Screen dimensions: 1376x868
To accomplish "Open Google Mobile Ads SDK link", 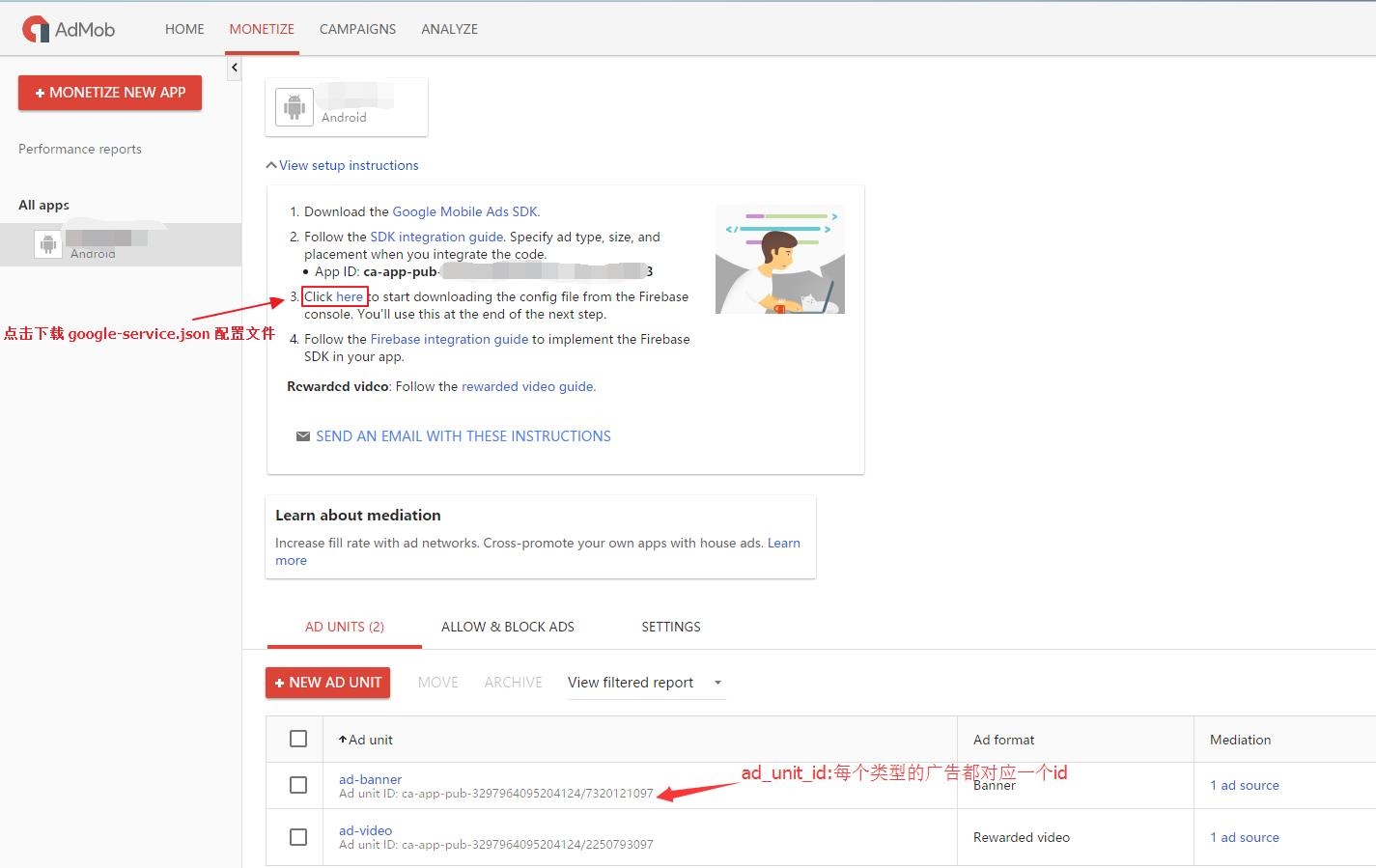I will (464, 211).
